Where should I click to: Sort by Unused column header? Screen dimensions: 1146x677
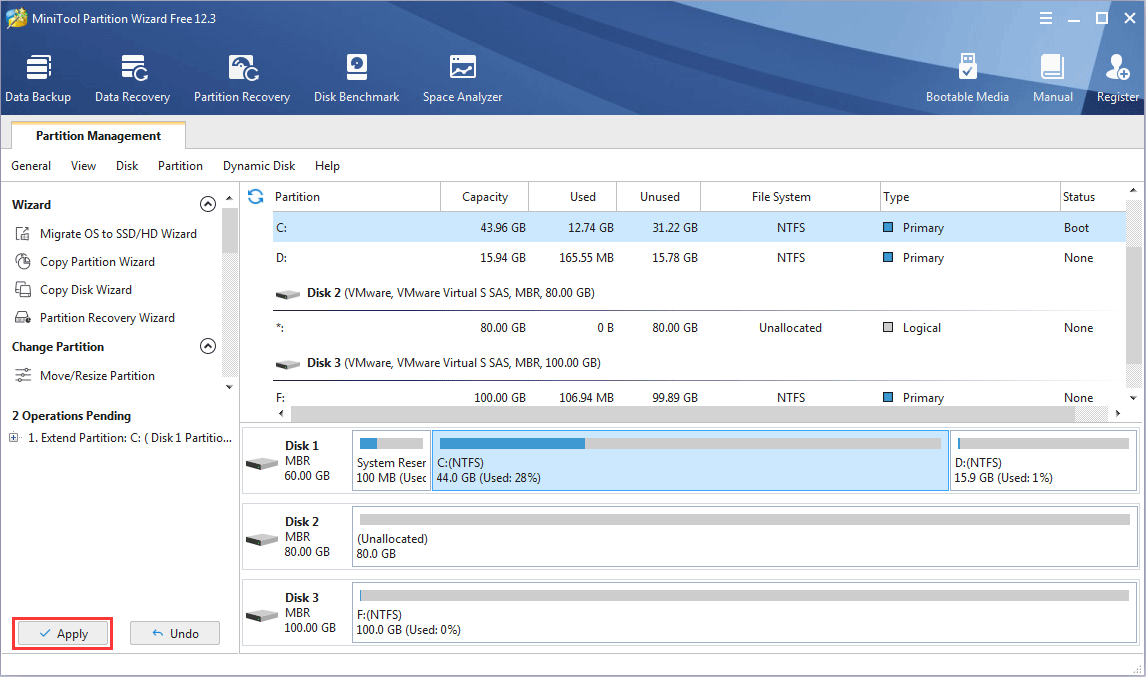(x=659, y=197)
